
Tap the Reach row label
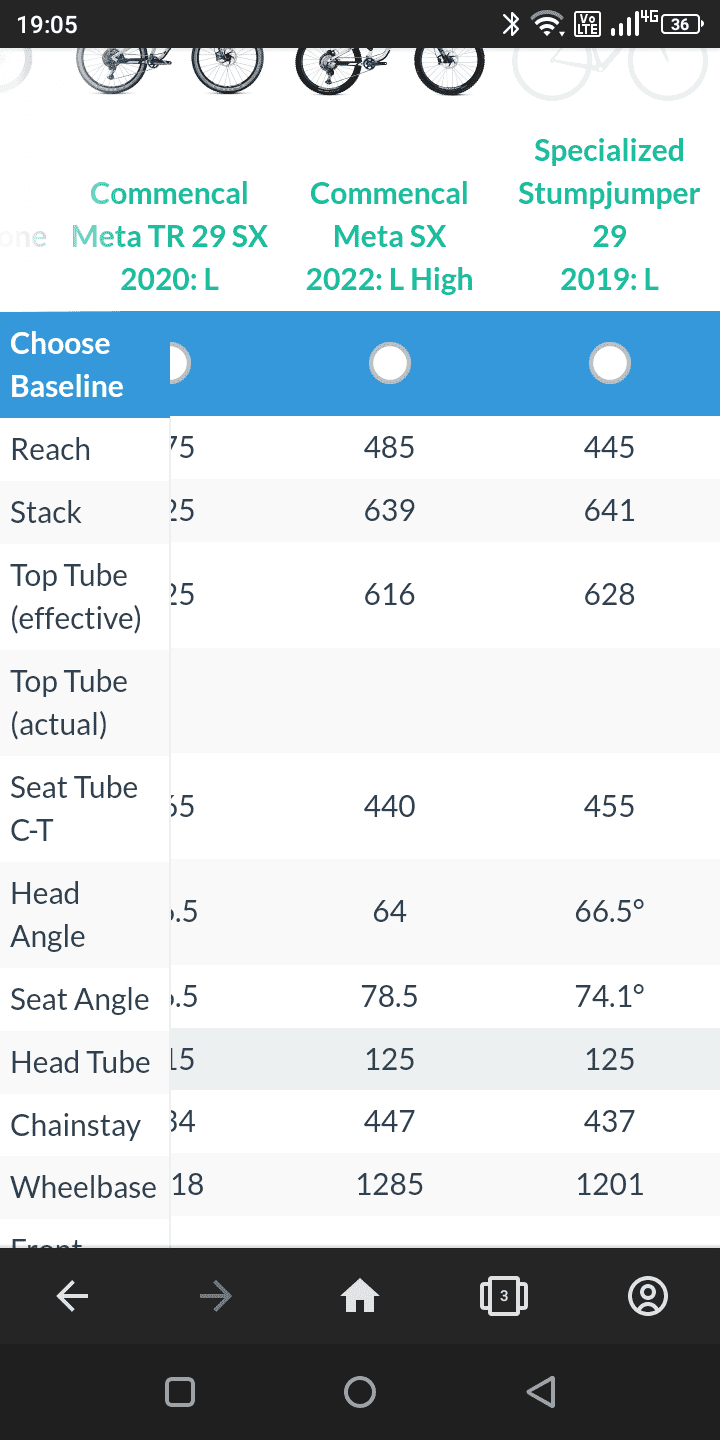coord(50,450)
